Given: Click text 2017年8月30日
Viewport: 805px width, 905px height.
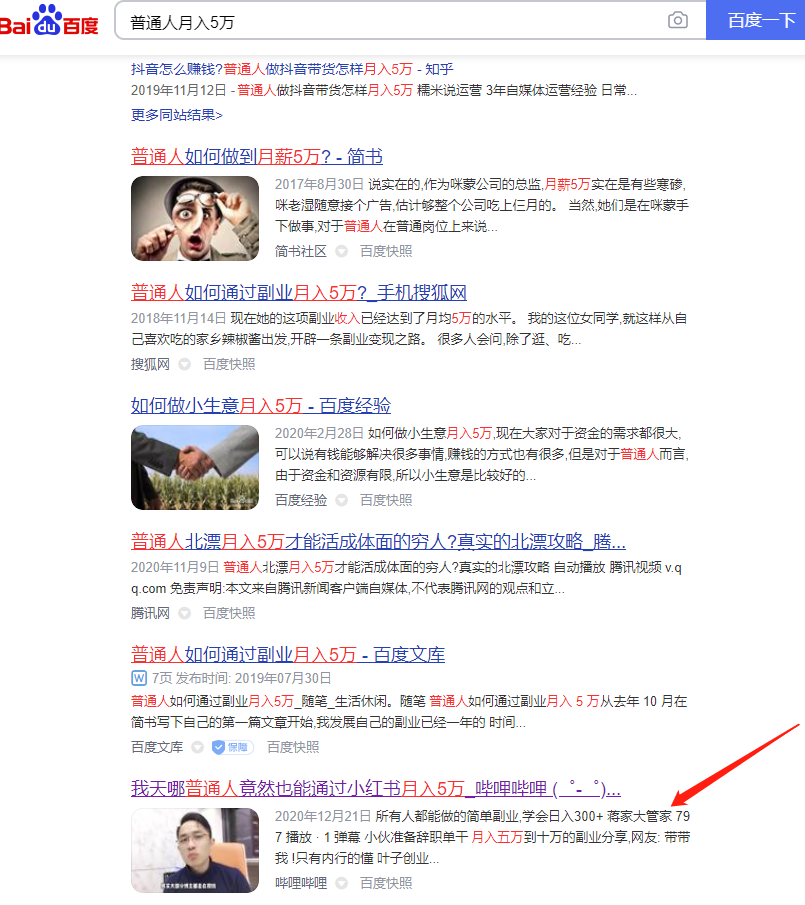Looking at the screenshot, I should coord(319,184).
